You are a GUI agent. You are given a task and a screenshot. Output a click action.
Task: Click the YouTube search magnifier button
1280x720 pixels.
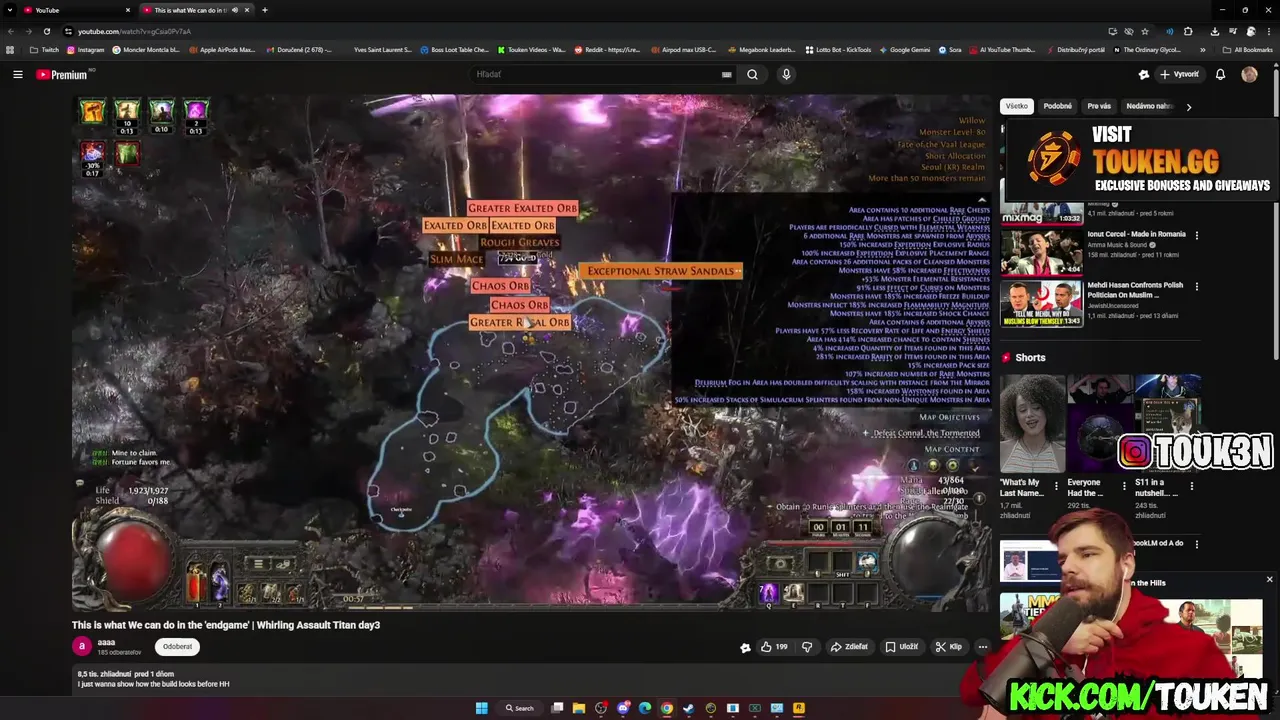[752, 74]
